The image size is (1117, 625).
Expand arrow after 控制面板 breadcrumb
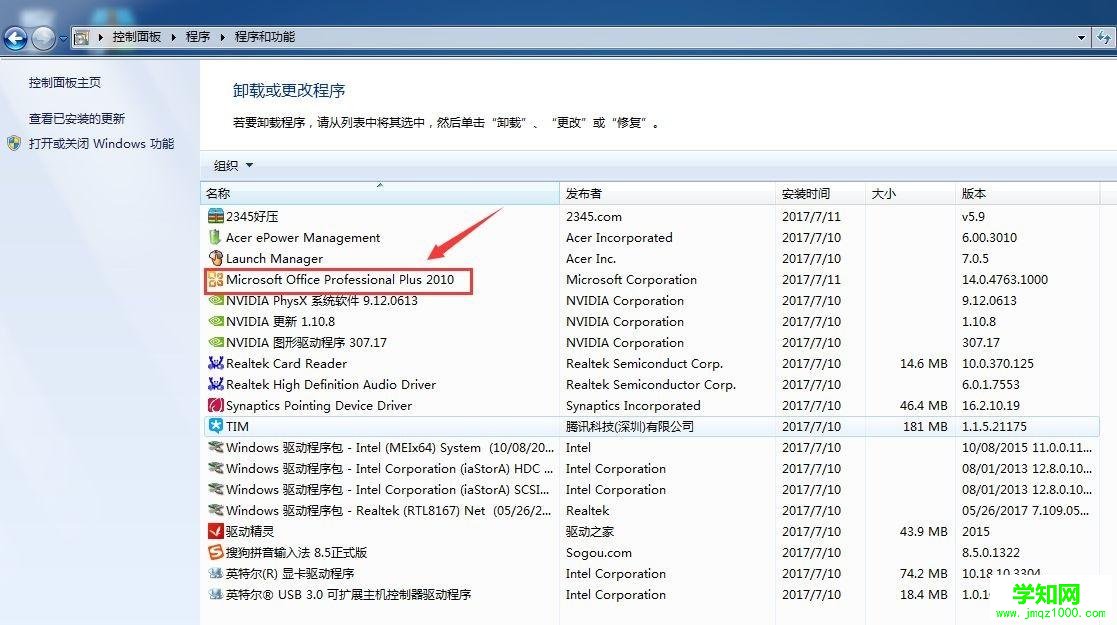point(173,37)
